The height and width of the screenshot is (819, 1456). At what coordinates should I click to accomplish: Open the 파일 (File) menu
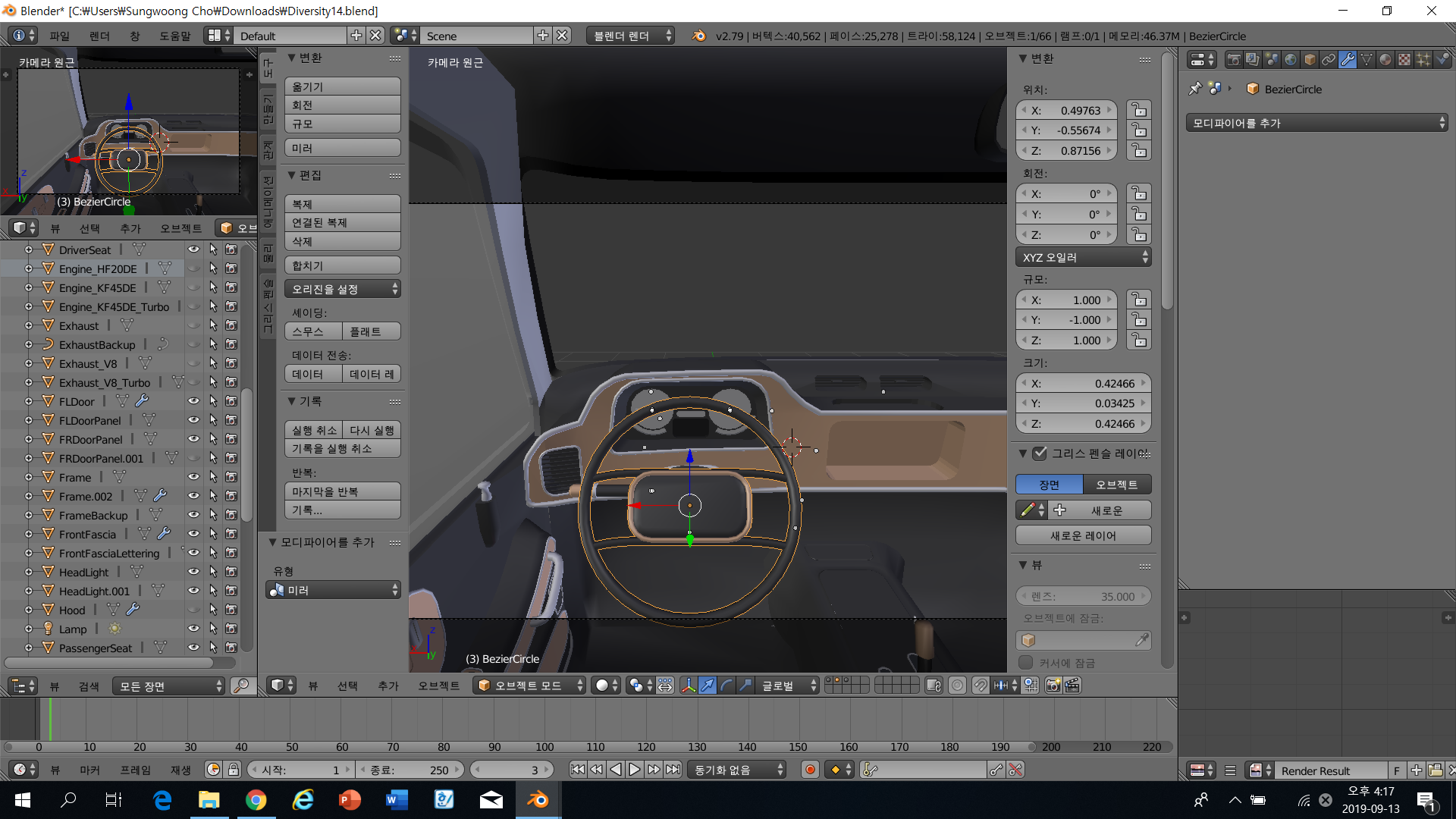pos(59,36)
